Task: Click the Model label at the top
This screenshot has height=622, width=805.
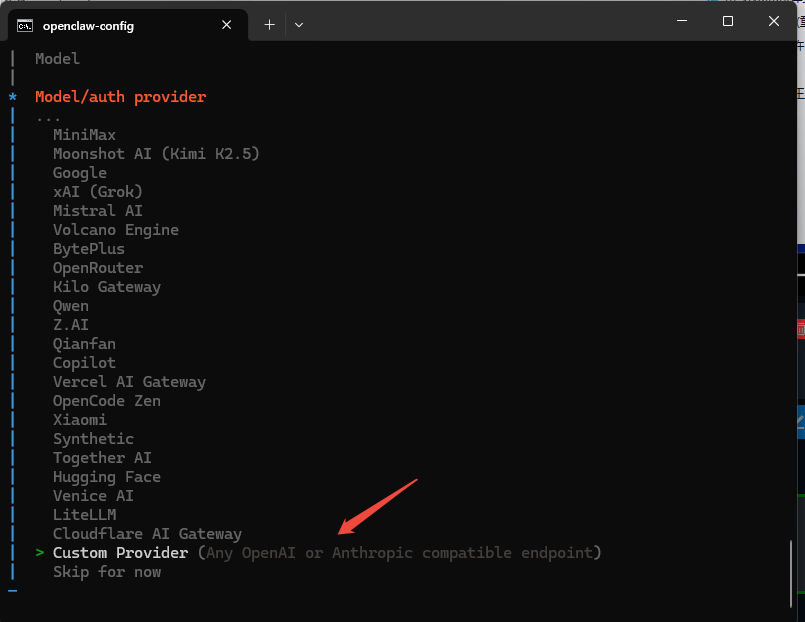Action: click(58, 59)
